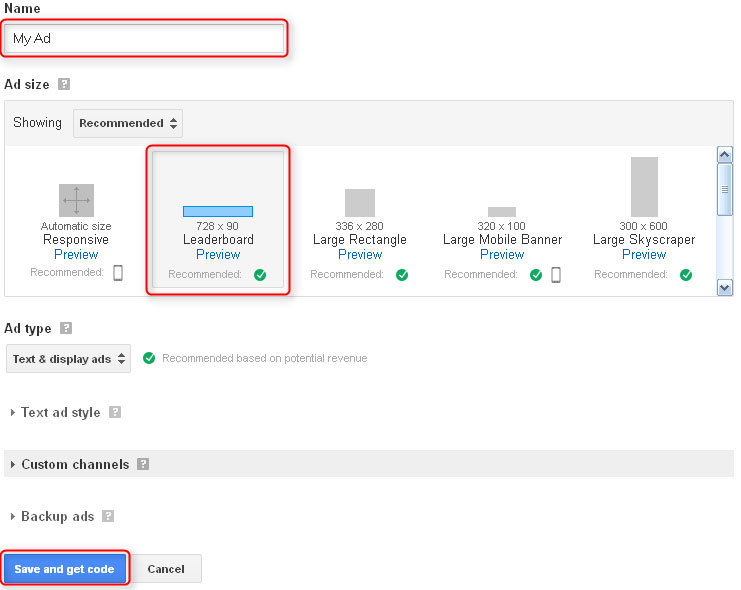Expand the Backup ads section

pyautogui.click(x=52, y=516)
